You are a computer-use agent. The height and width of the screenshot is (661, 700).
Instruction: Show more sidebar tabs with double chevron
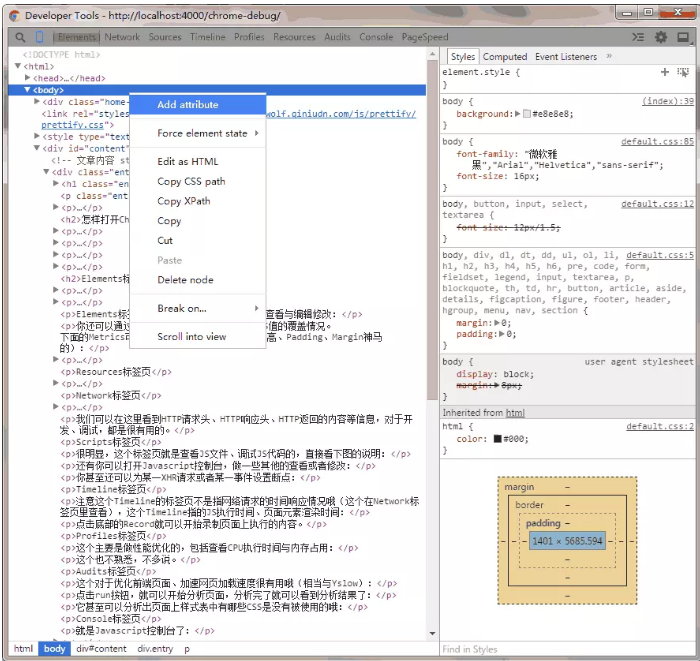point(609,57)
